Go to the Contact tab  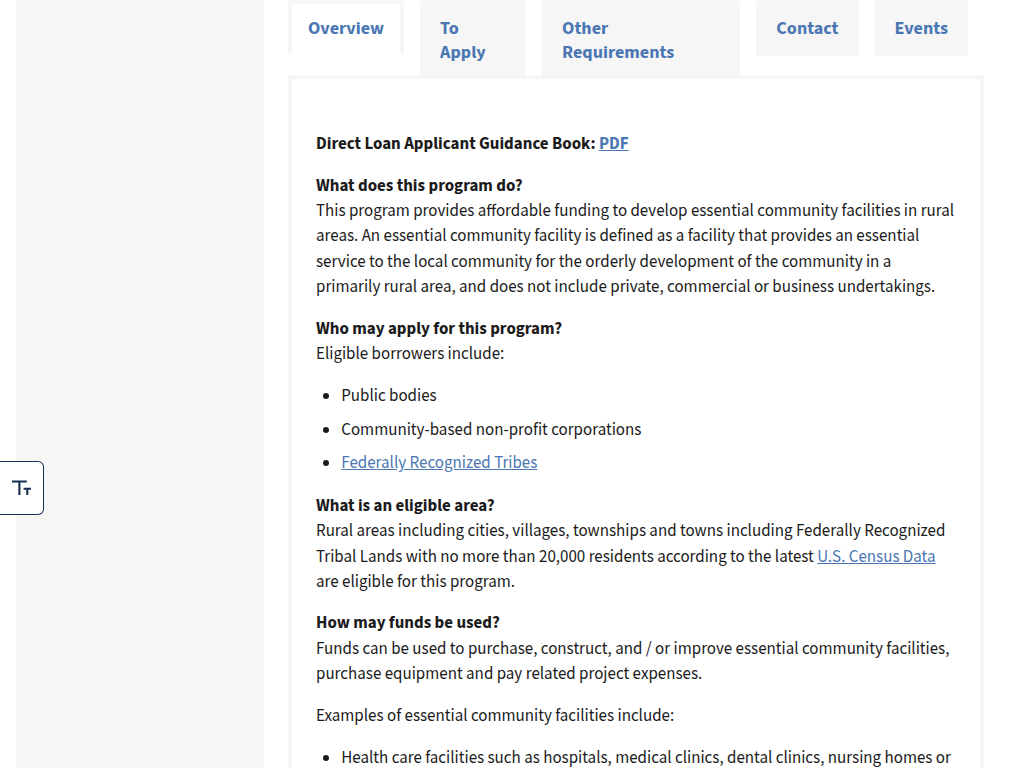807,29
